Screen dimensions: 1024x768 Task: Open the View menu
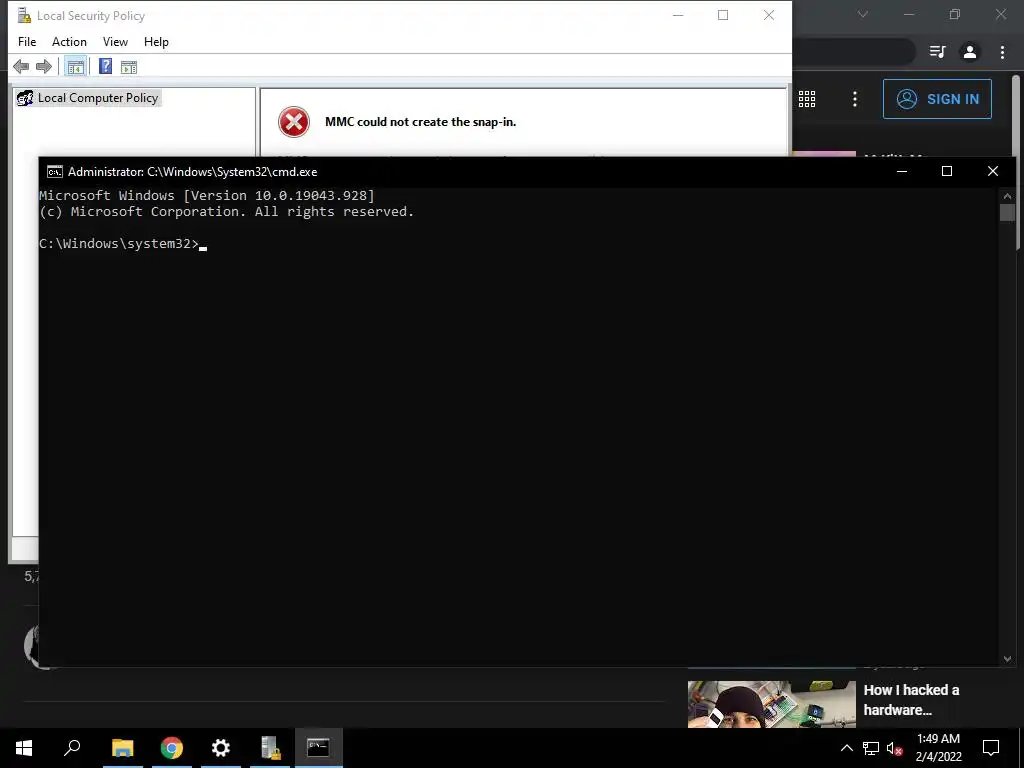pos(115,42)
